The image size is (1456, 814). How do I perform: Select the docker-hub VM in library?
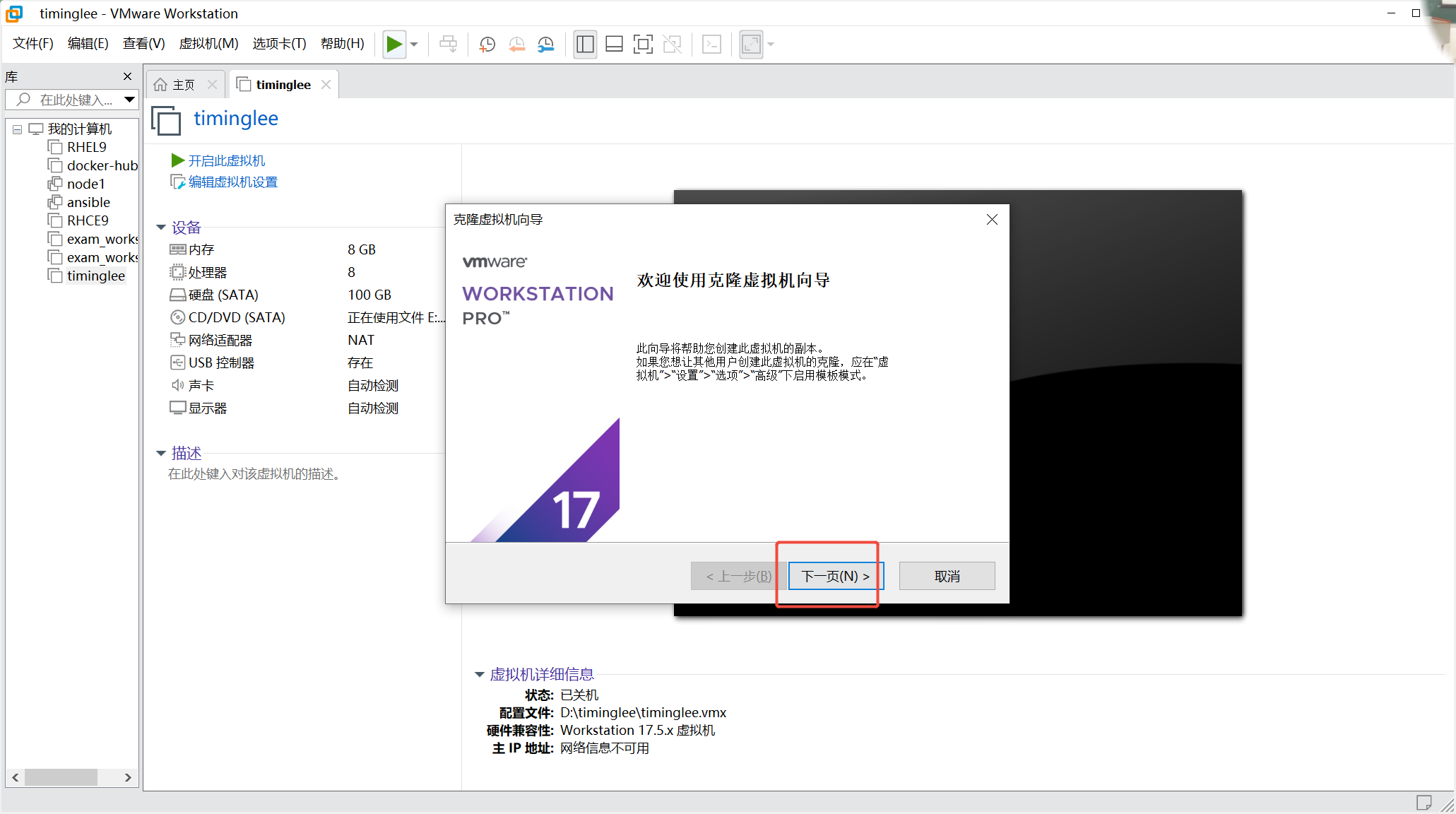[x=102, y=166]
